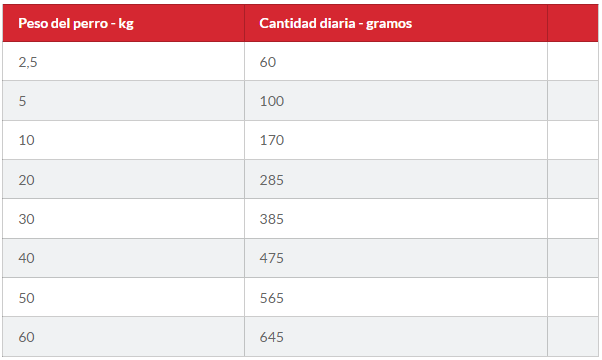This screenshot has width=602, height=360.
Task: Click the 475 grams cell
Action: 396,258
